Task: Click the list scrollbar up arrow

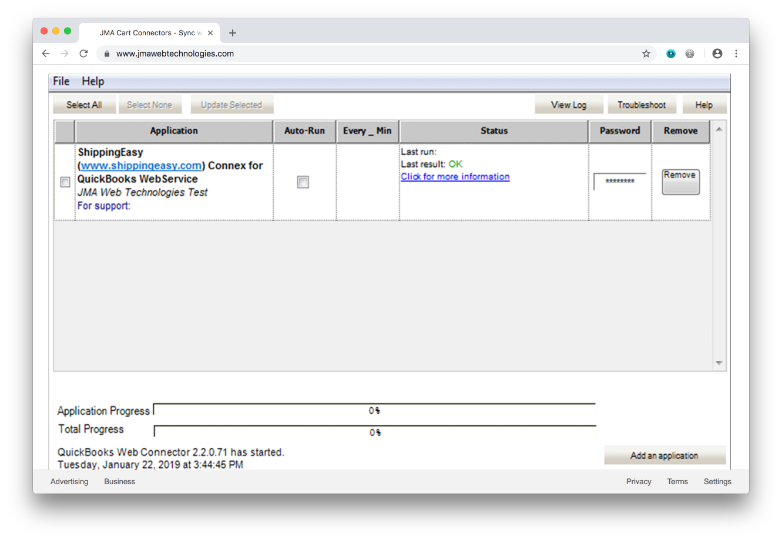Action: point(719,130)
